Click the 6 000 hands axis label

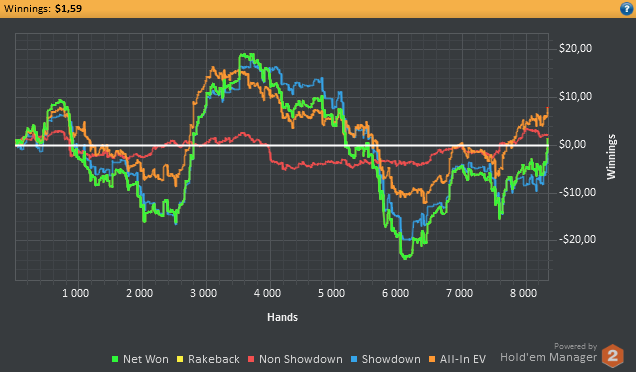pyautogui.click(x=395, y=293)
